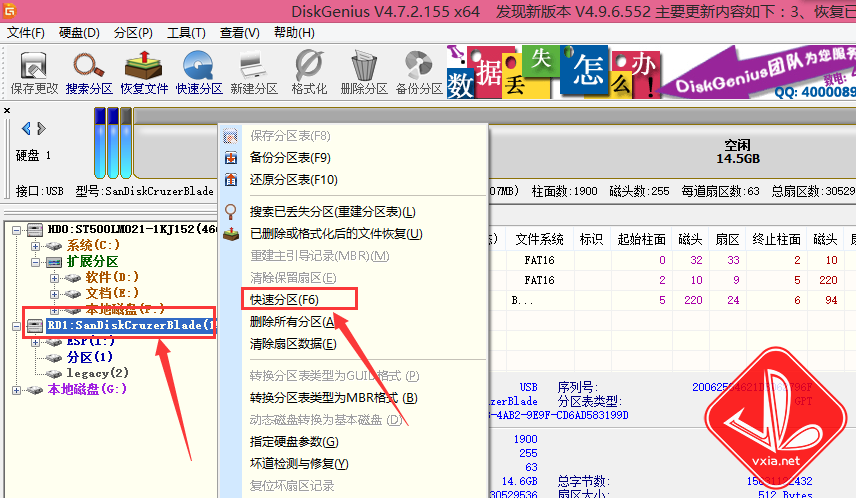This screenshot has width=856, height=498.
Task: Select 系统(C:) in the disk tree
Action: point(93,246)
